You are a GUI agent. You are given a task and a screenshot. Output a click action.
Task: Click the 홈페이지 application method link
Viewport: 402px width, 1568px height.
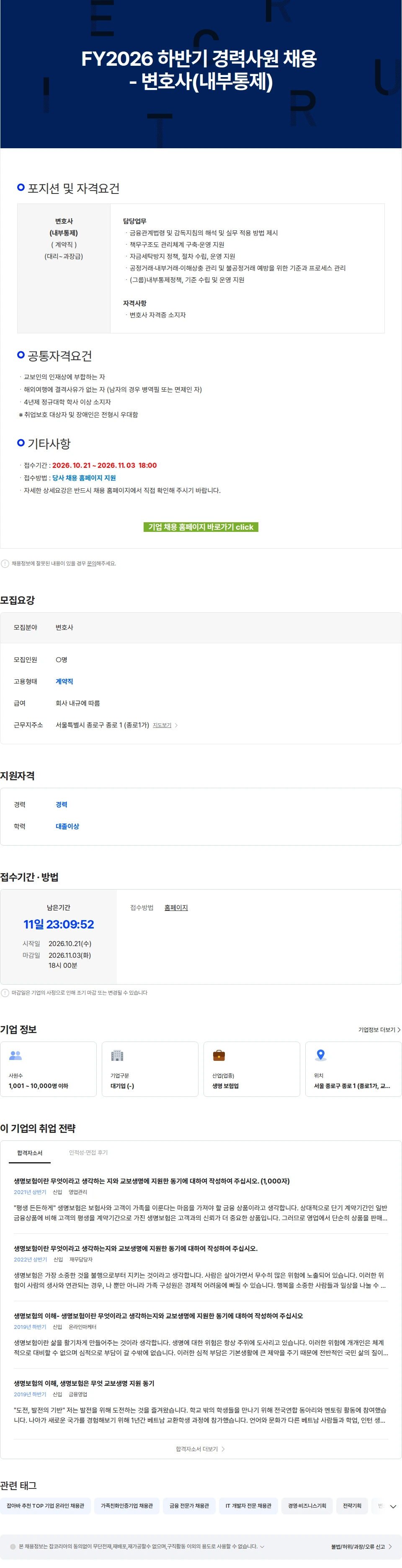176,908
